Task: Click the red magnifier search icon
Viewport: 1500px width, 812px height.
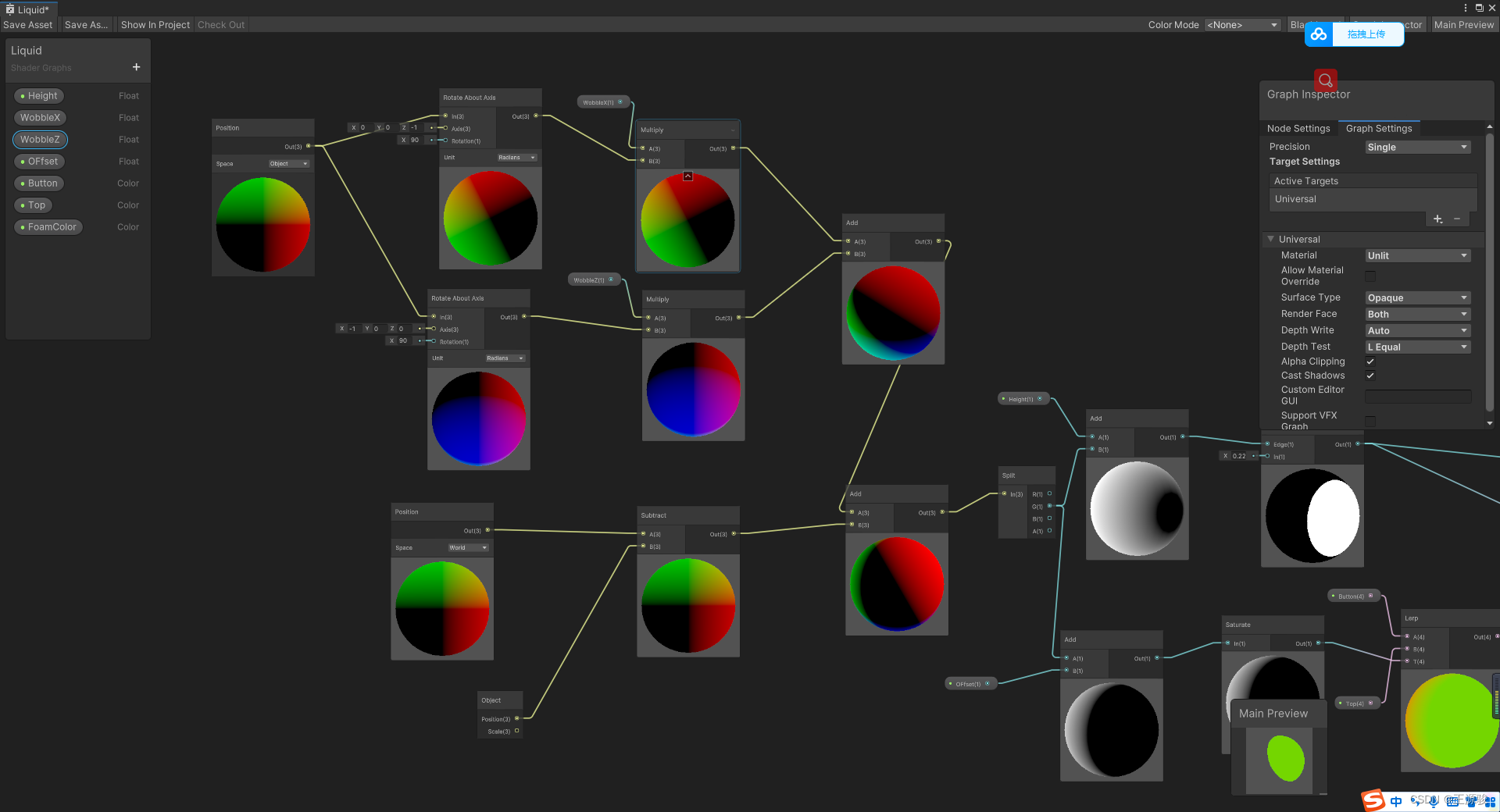Action: [1325, 80]
